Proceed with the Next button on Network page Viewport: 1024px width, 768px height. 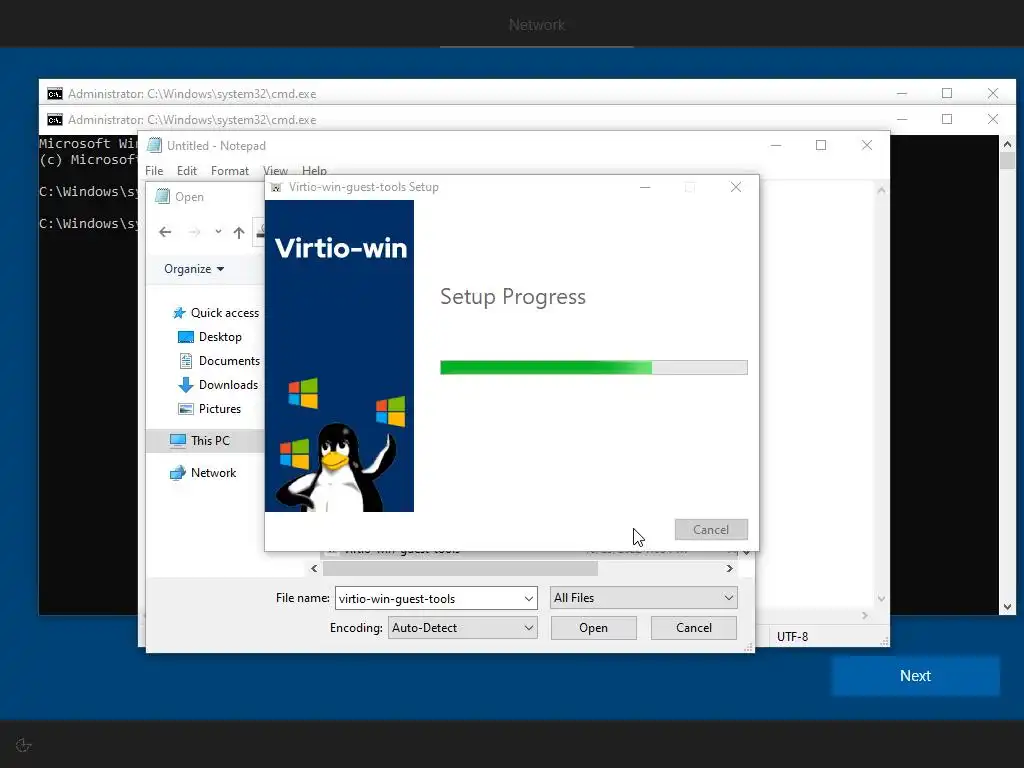pyautogui.click(x=915, y=676)
